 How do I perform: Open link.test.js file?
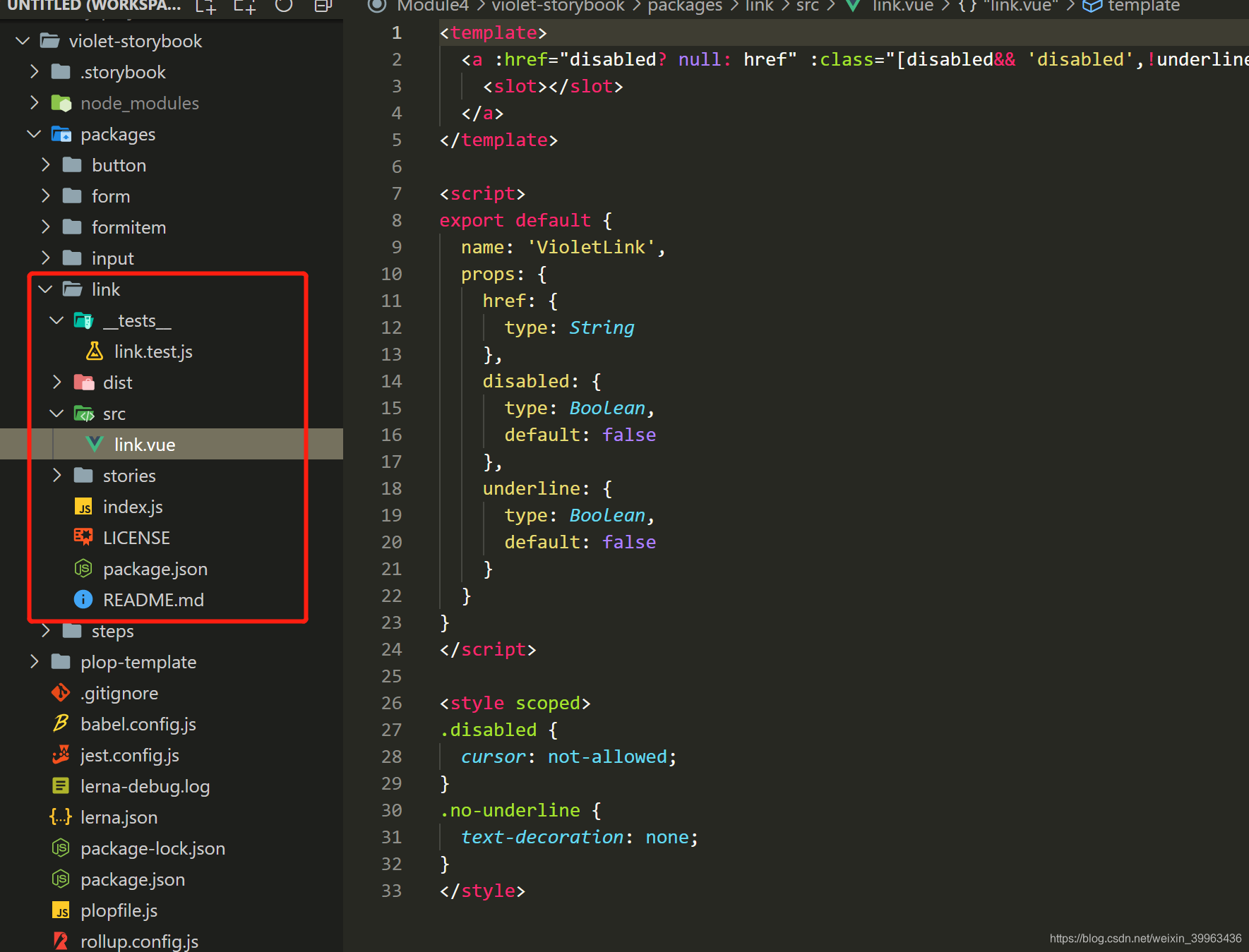(x=153, y=351)
